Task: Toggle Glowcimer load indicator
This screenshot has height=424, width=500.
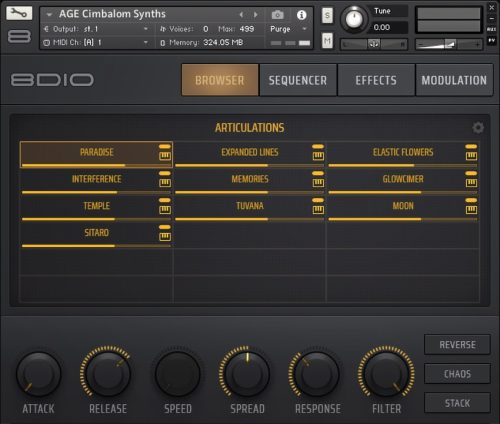Action: pos(471,173)
